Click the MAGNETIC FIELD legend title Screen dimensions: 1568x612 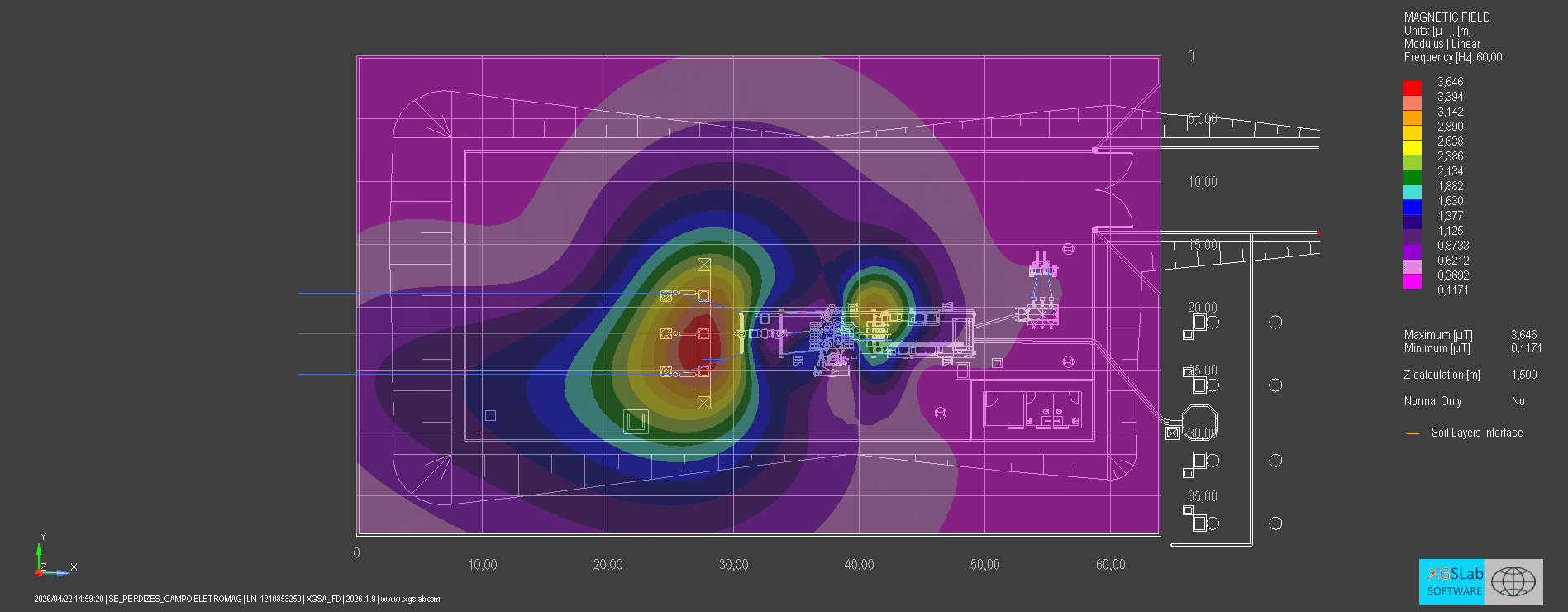pos(1446,17)
